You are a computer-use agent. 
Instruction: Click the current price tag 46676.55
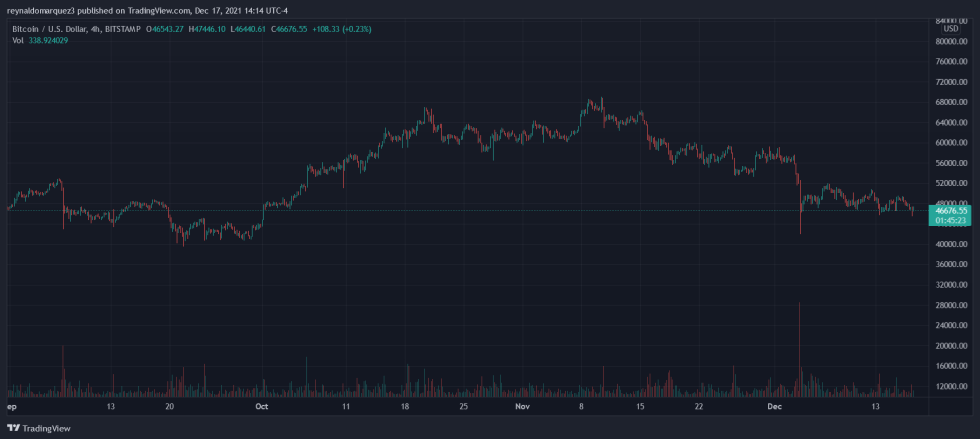coord(951,211)
